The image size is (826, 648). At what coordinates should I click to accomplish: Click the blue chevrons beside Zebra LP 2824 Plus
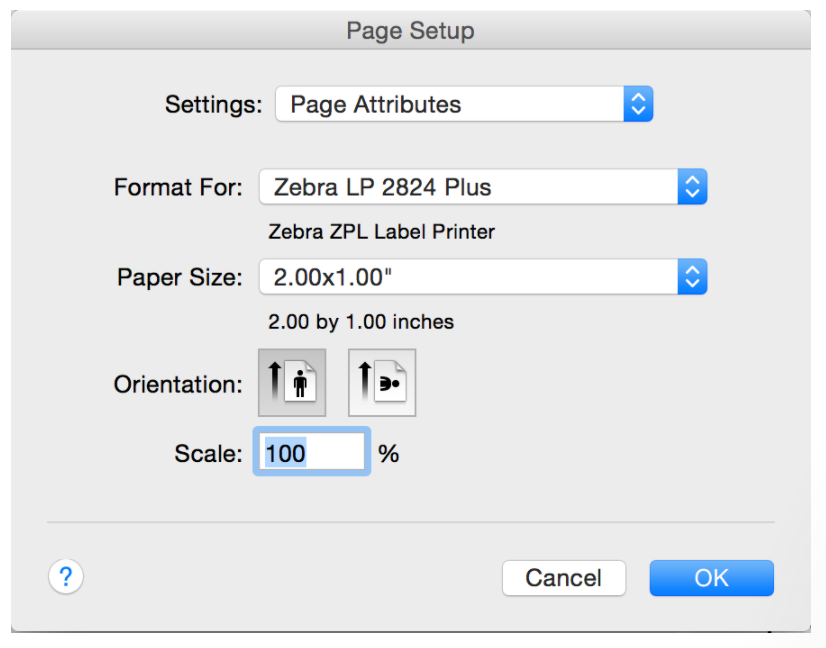point(692,186)
